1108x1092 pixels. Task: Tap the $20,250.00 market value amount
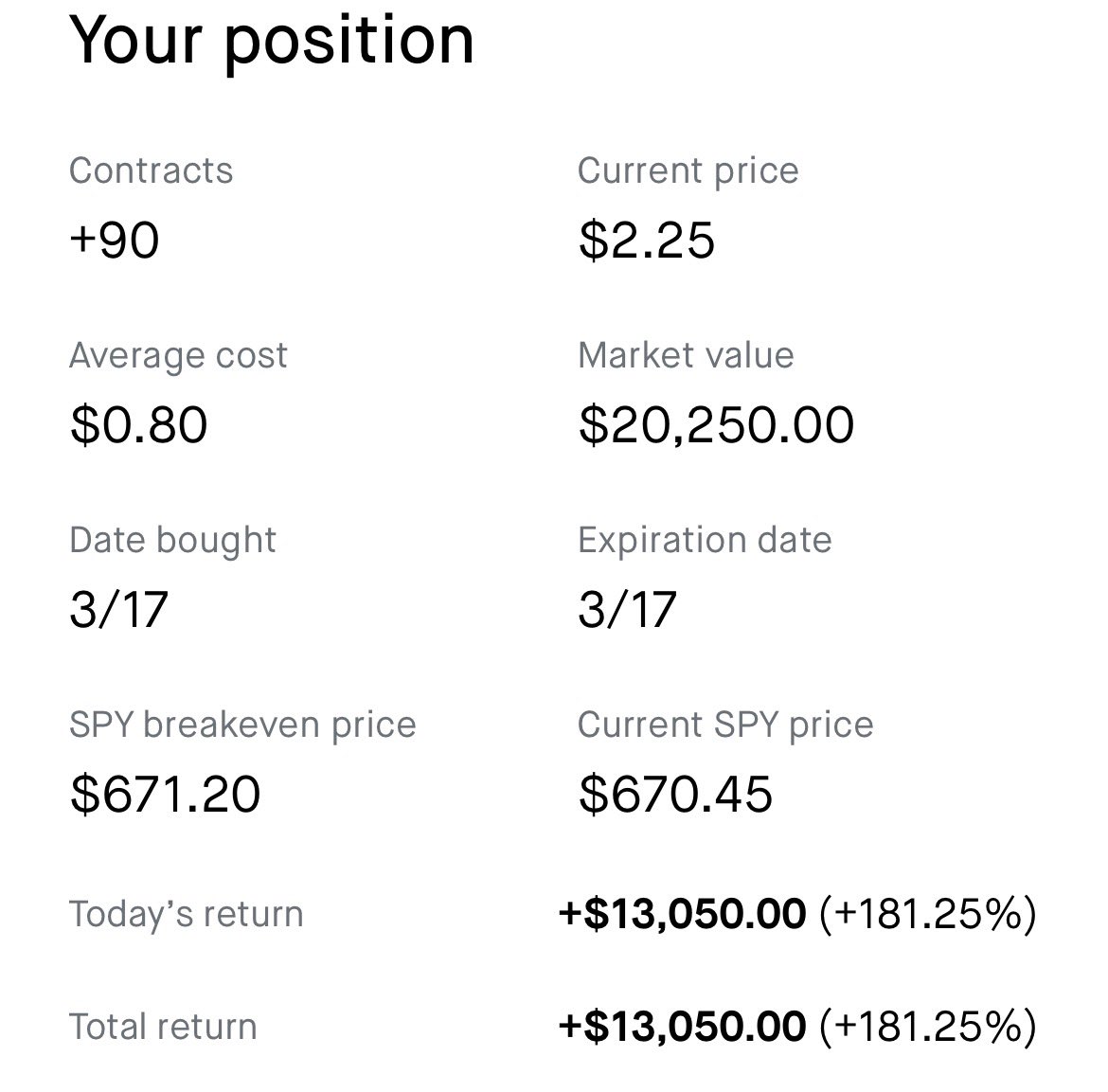[716, 423]
